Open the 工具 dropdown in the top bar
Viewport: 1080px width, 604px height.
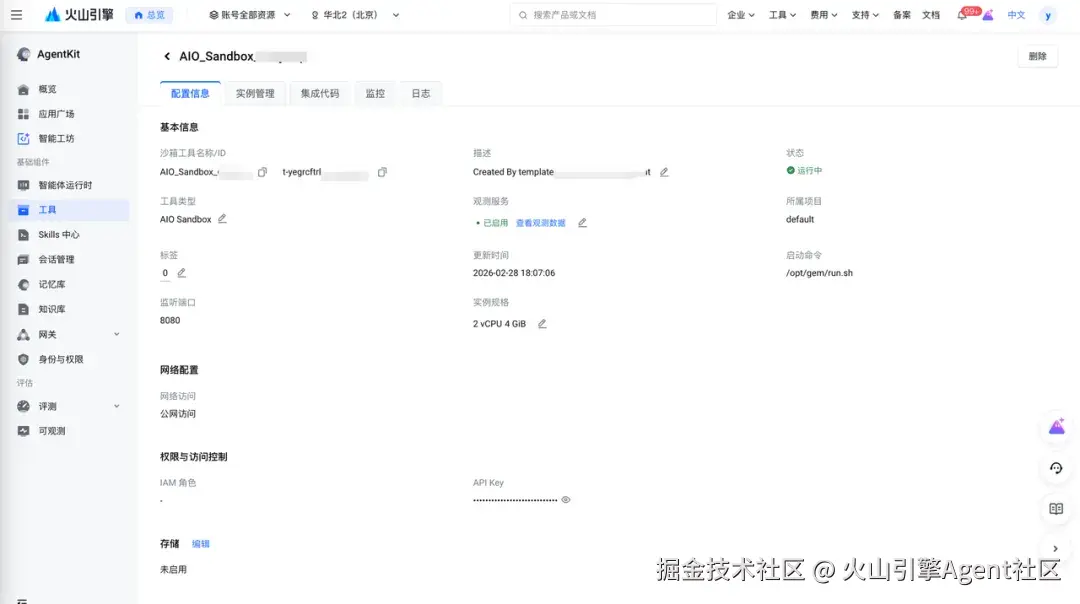782,14
